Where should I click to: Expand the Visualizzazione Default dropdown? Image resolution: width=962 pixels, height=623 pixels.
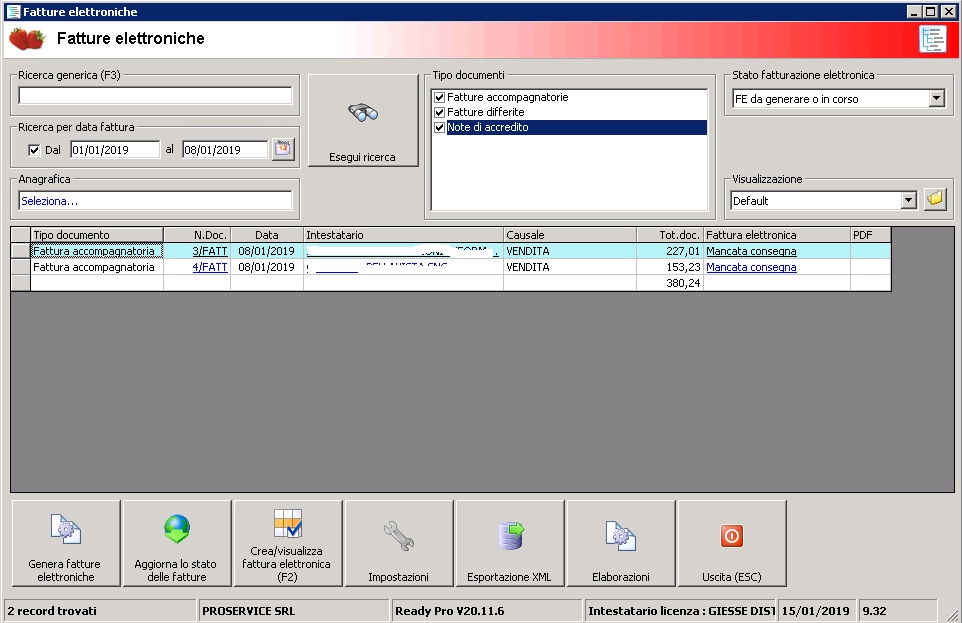[x=909, y=200]
